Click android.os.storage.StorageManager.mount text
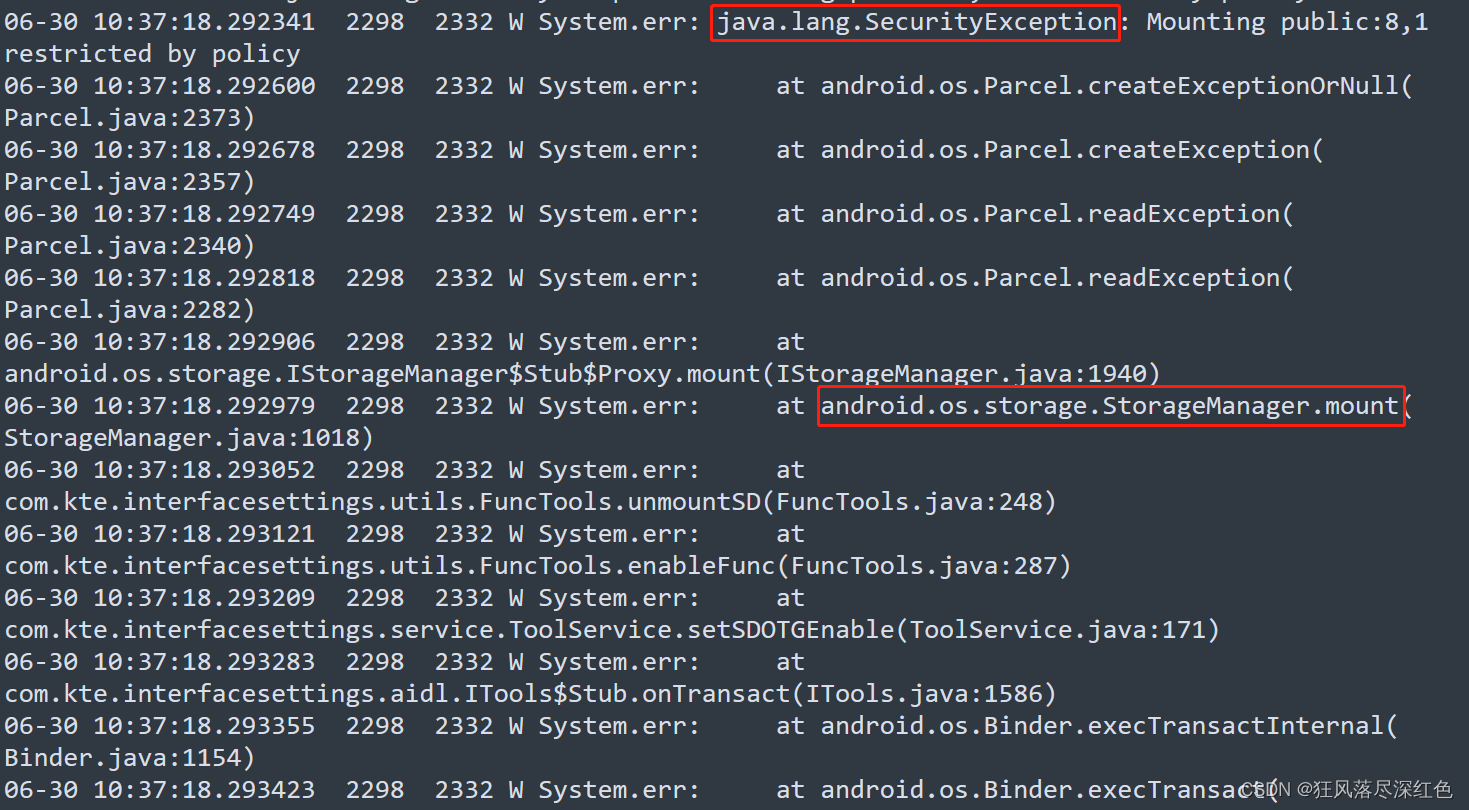Image resolution: width=1469 pixels, height=810 pixels. pos(1110,406)
